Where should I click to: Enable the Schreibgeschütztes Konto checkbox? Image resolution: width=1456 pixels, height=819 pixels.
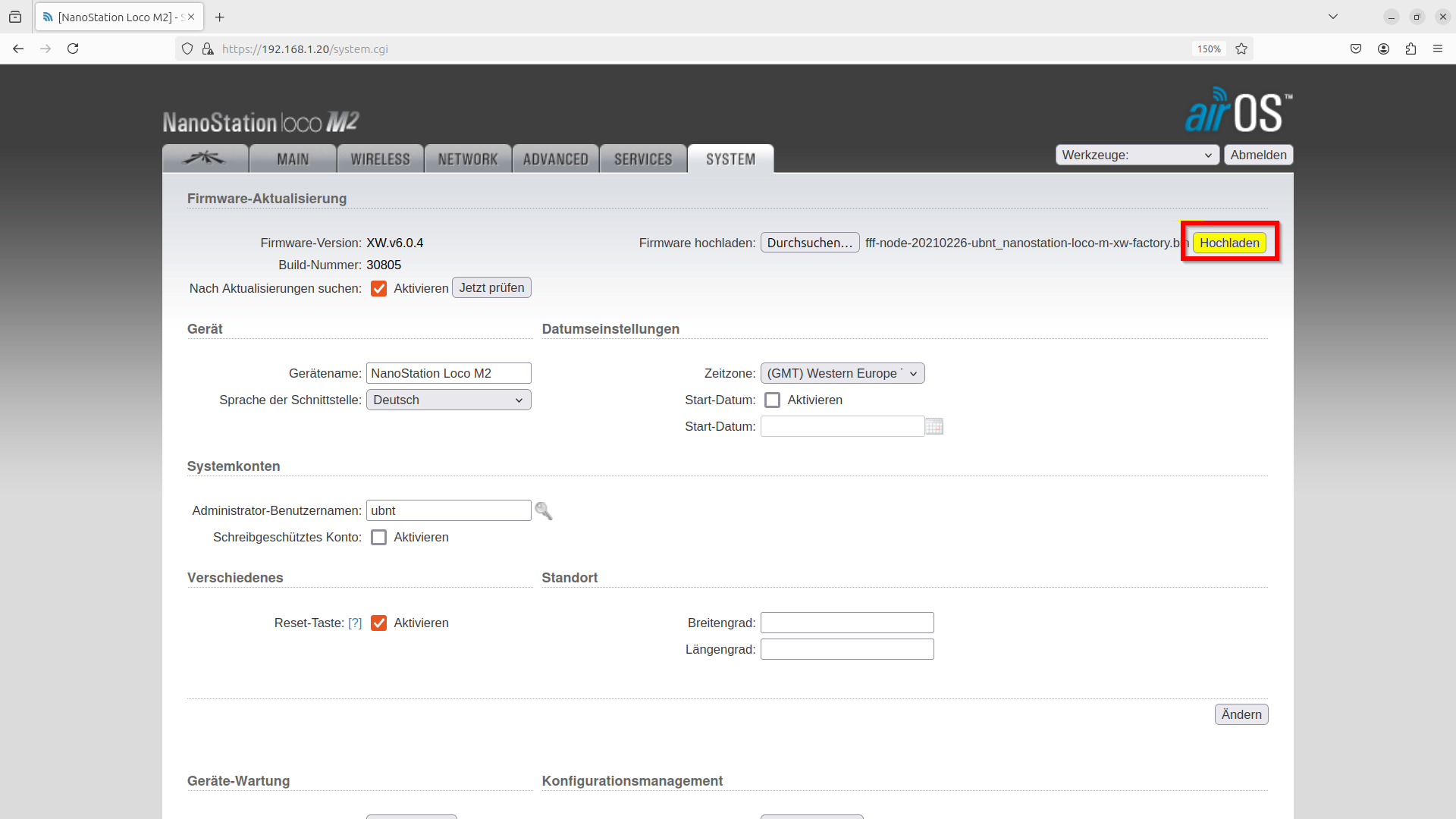tap(379, 538)
